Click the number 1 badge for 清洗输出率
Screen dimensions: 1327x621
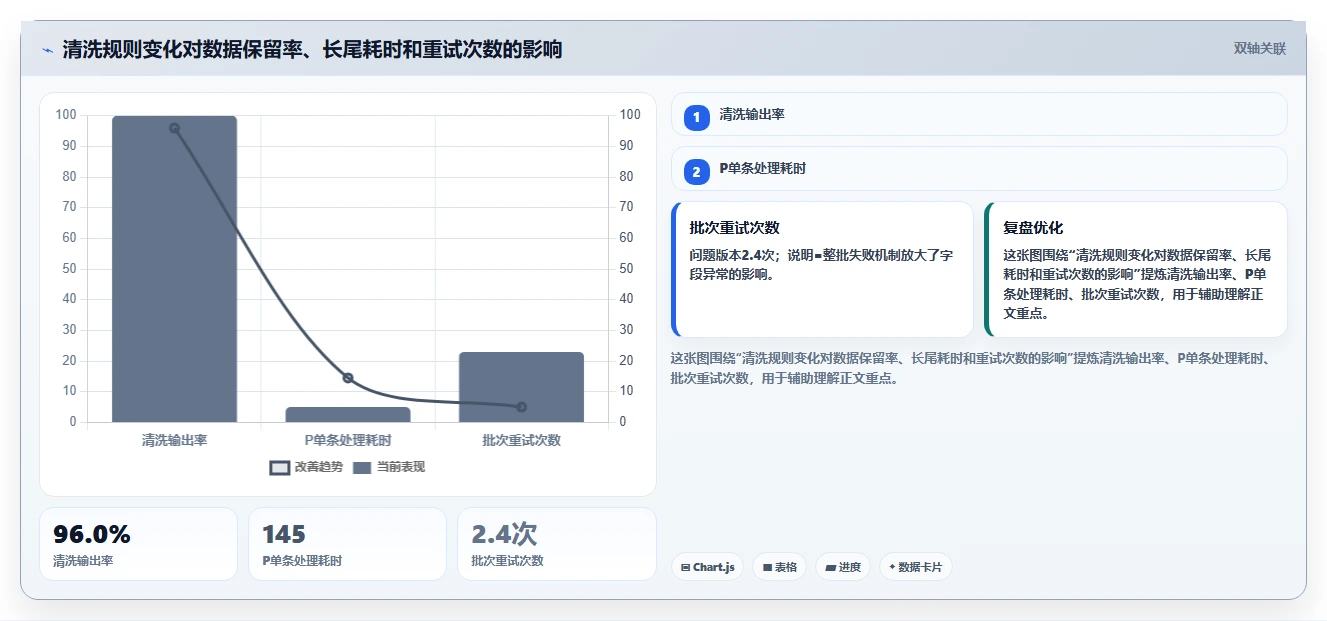point(697,117)
